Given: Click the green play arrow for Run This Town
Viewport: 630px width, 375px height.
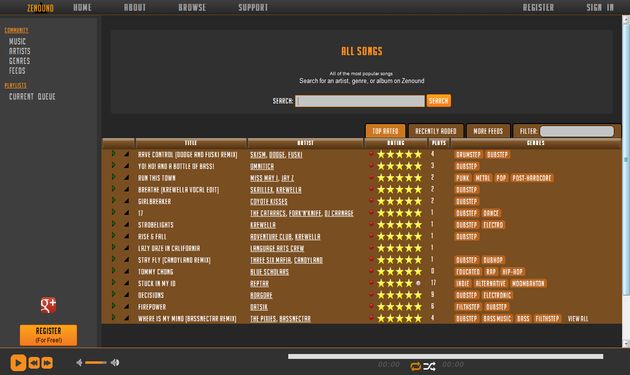Looking at the screenshot, I should [x=113, y=177].
